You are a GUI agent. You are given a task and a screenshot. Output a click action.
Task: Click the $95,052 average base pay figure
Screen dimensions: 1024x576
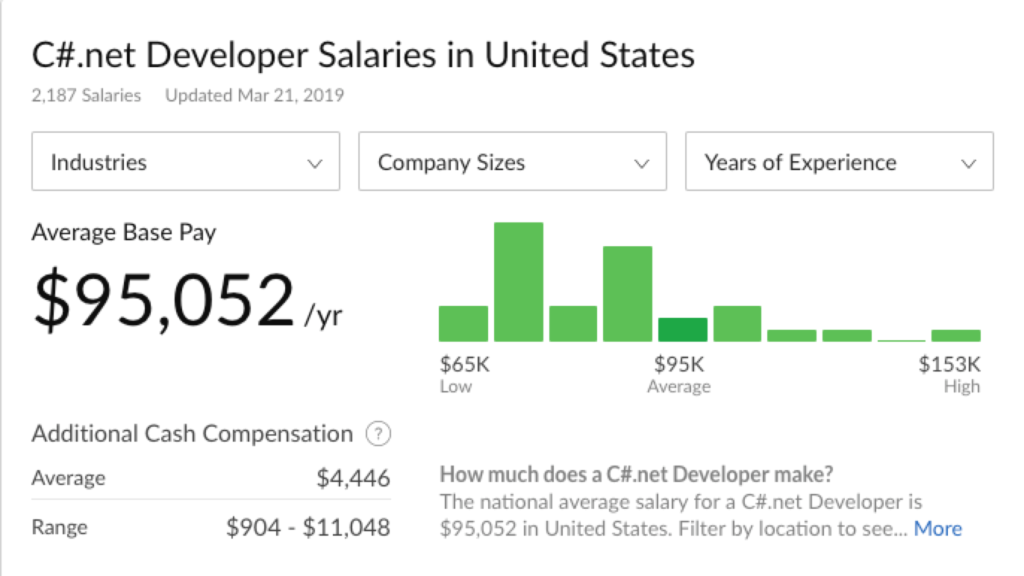point(164,300)
